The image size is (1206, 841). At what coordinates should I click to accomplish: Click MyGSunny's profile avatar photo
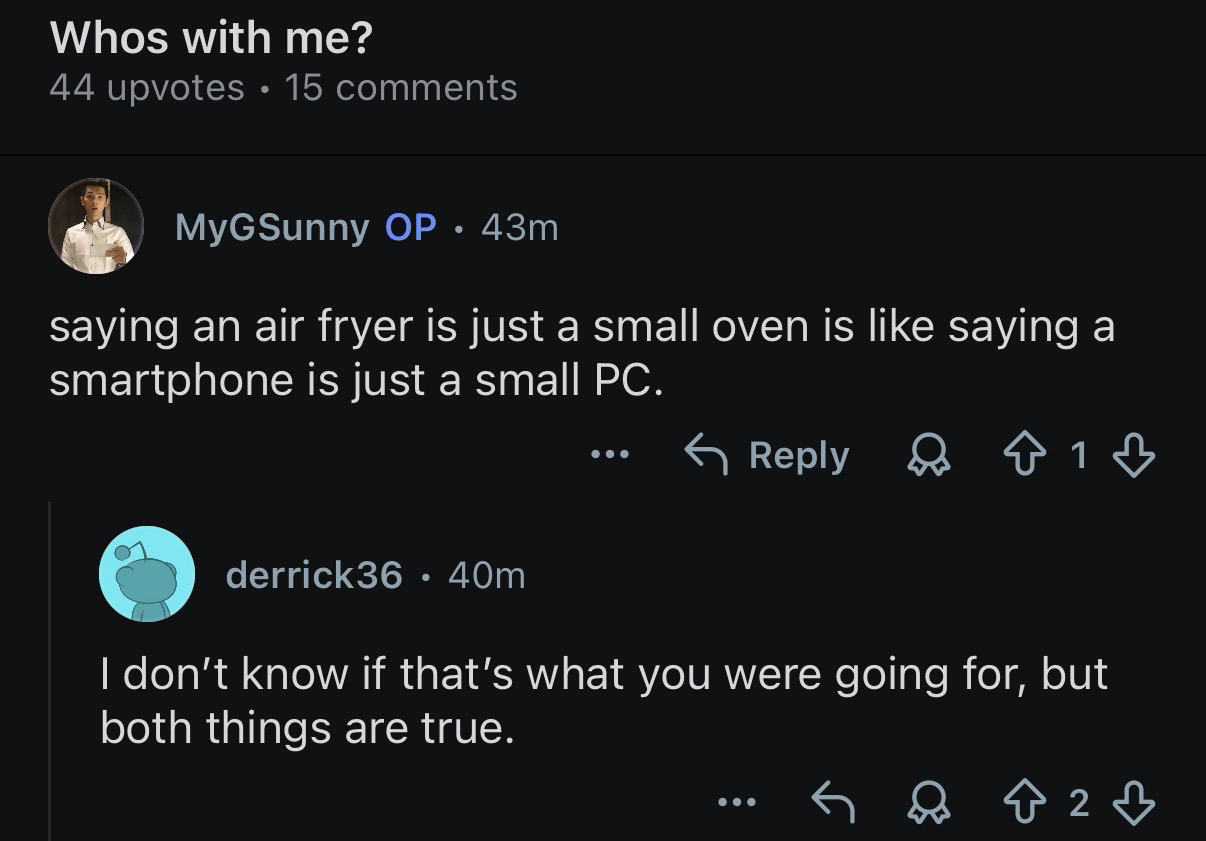tap(96, 227)
